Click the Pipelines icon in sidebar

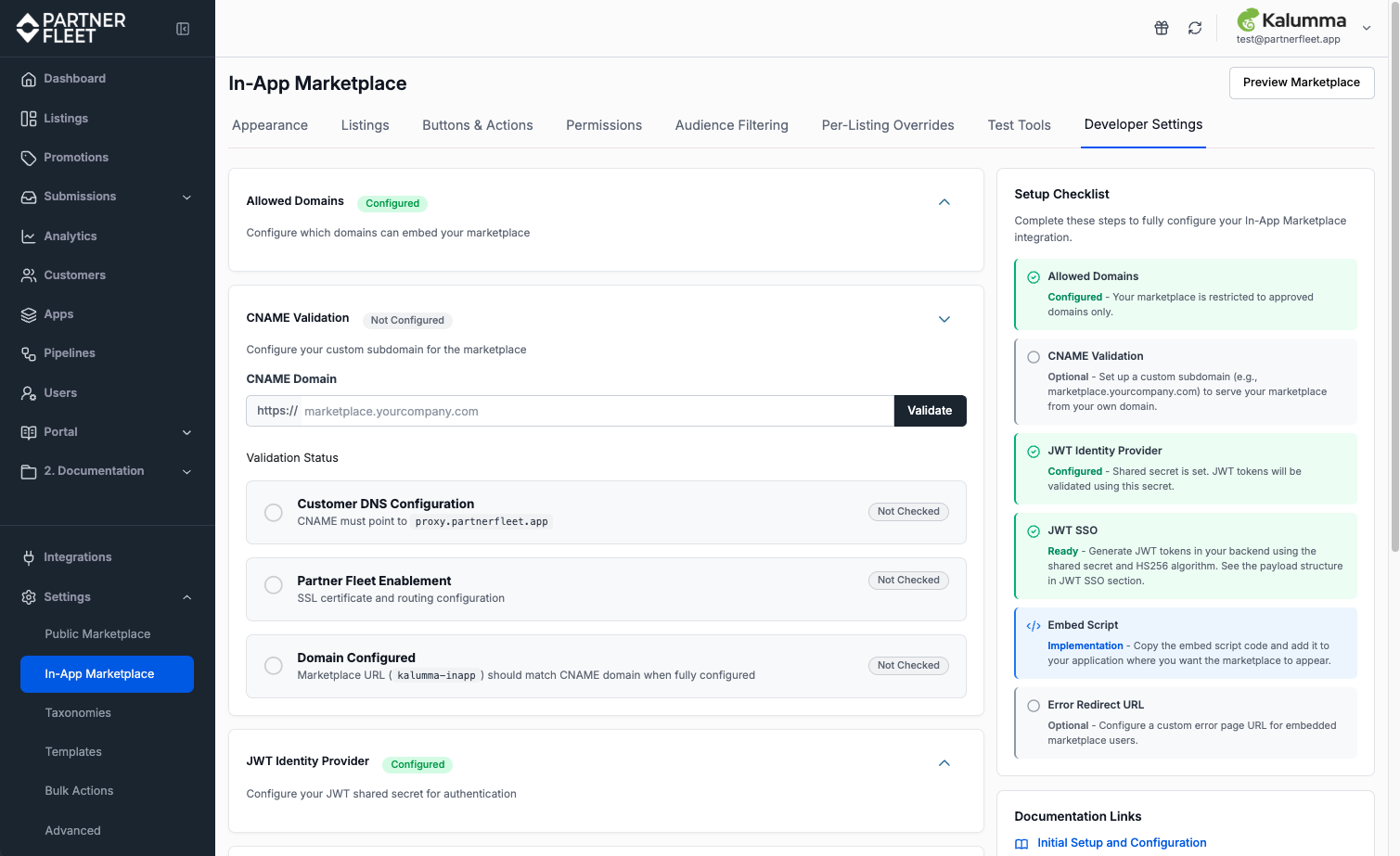[29, 353]
